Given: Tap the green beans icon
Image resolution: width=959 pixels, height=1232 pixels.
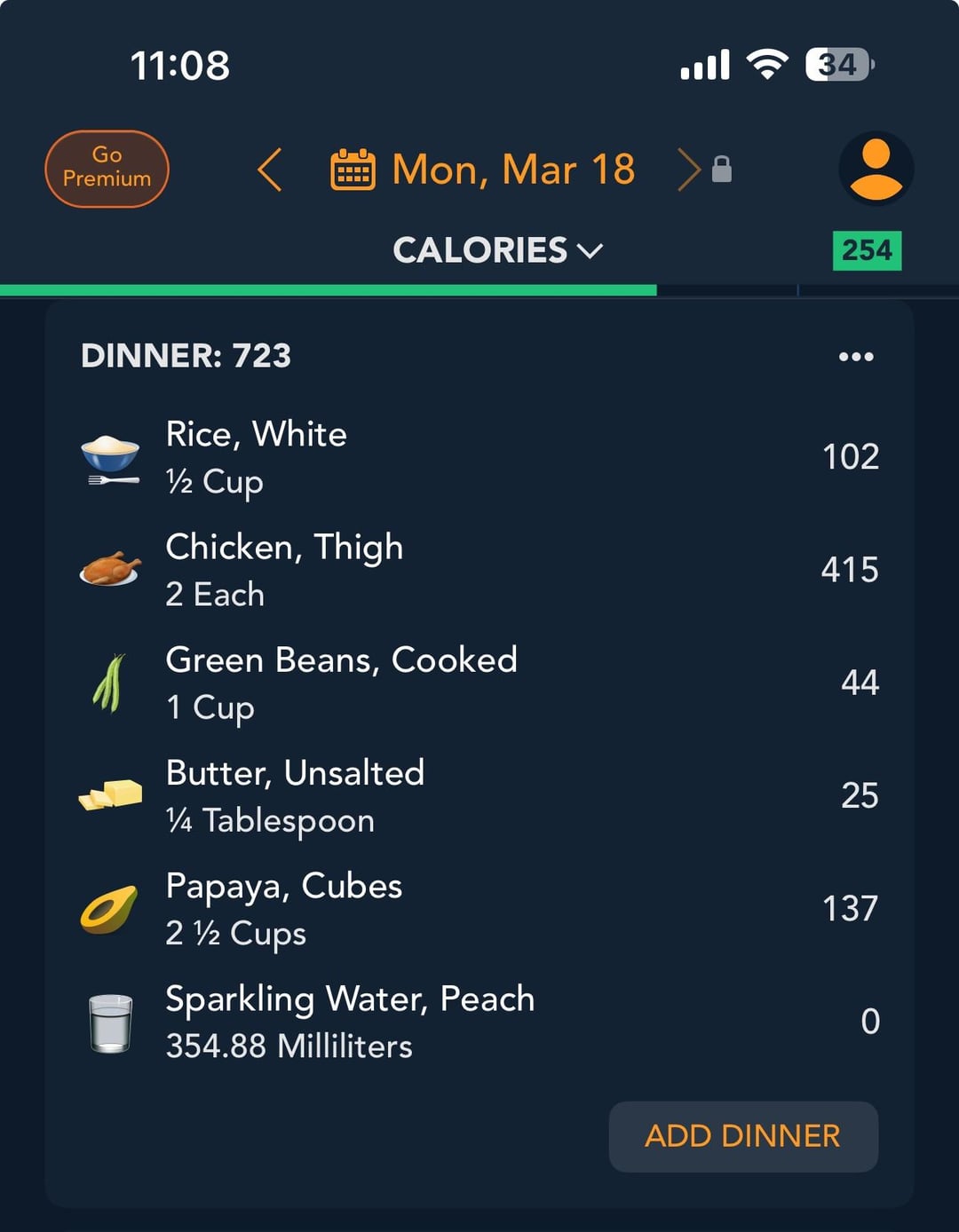Looking at the screenshot, I should pyautogui.click(x=109, y=683).
